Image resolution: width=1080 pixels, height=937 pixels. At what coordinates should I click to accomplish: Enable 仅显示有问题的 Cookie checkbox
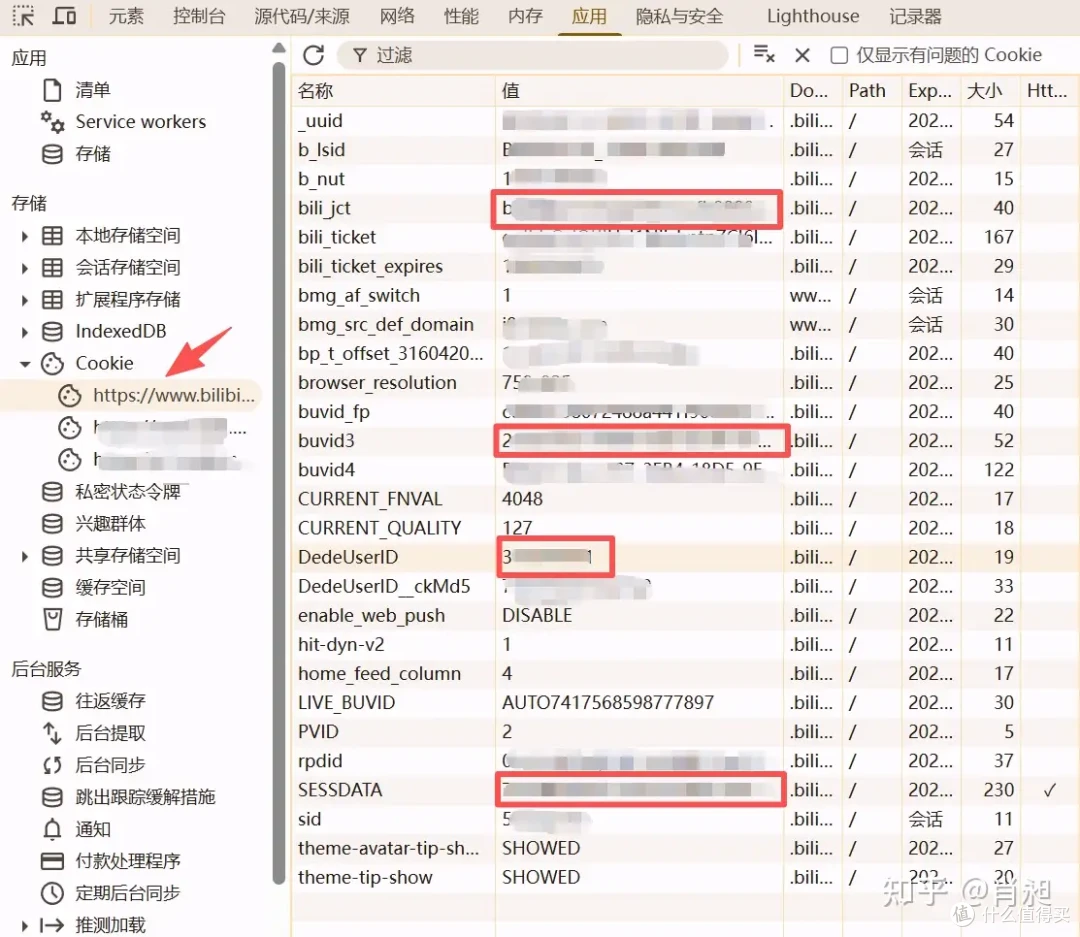click(839, 55)
